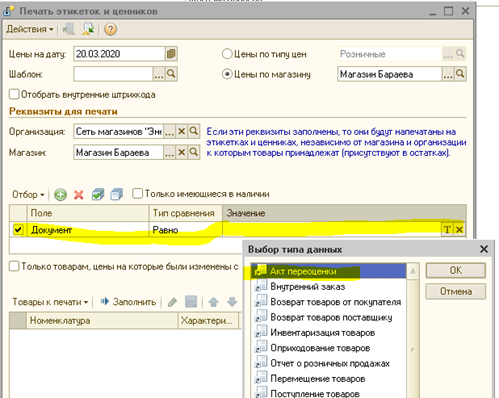Click the move up arrow icon

pos(213,302)
